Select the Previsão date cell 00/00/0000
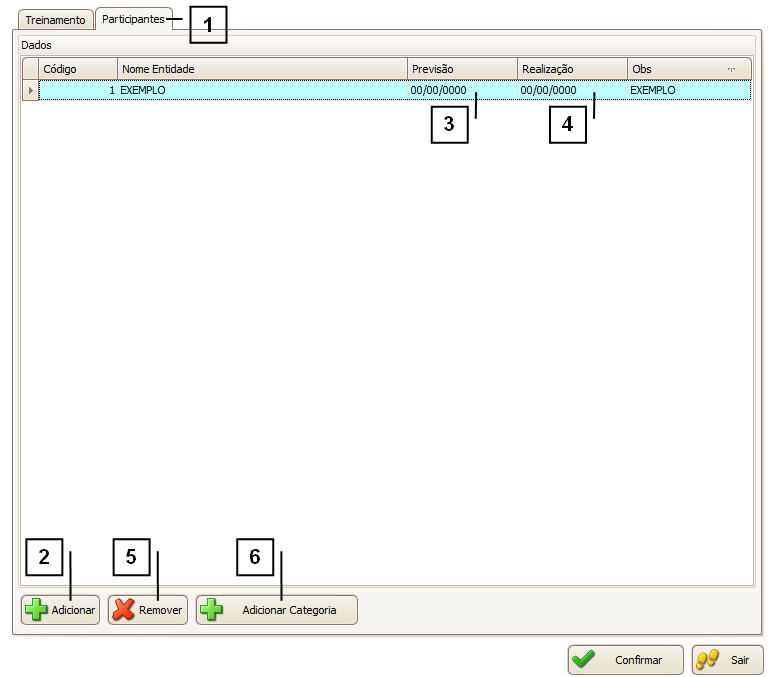This screenshot has height=677, width=770. [438, 90]
